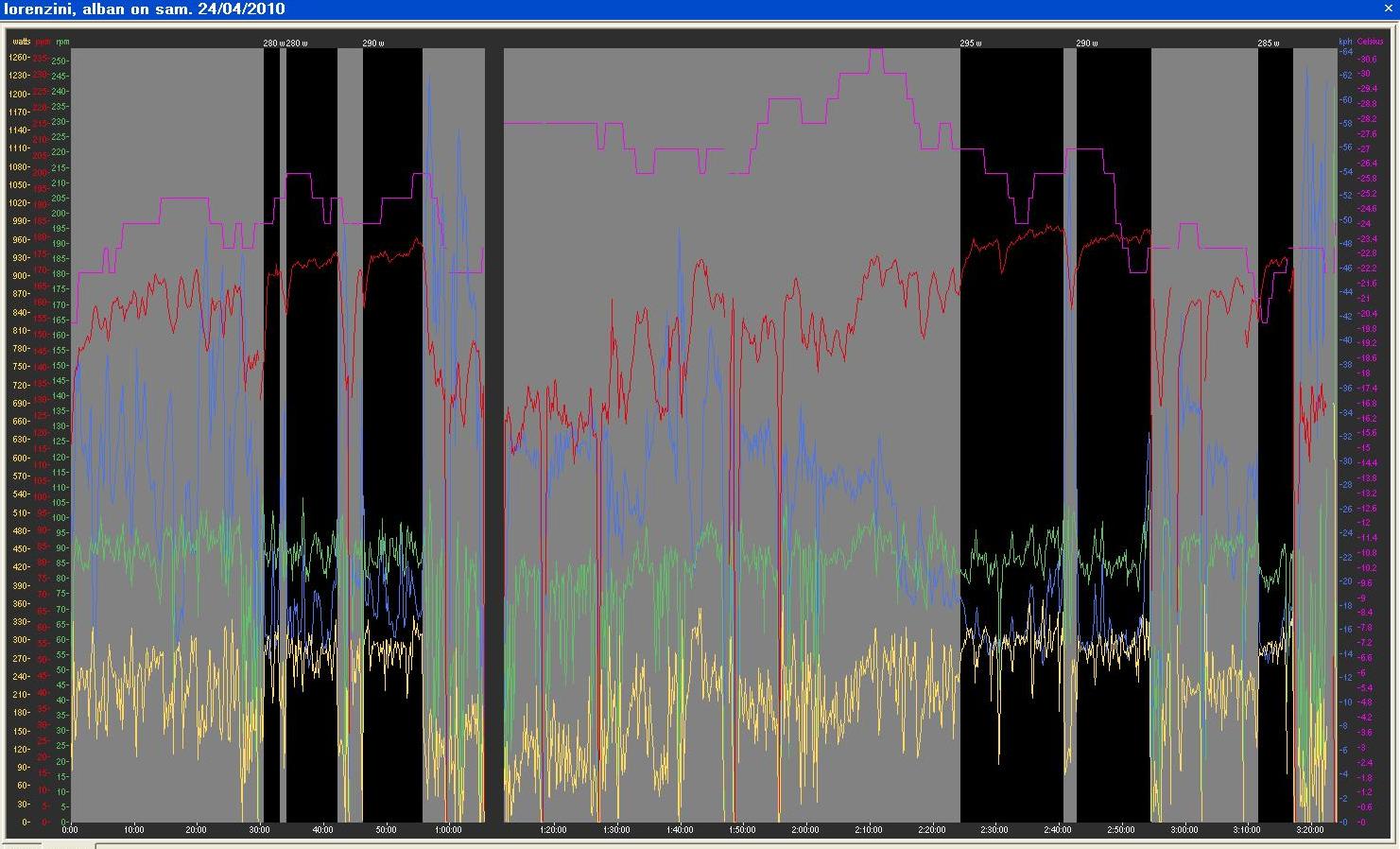The width and height of the screenshot is (1400, 849).
Task: Click the '1:30:00' time axis label
Action: (x=616, y=830)
